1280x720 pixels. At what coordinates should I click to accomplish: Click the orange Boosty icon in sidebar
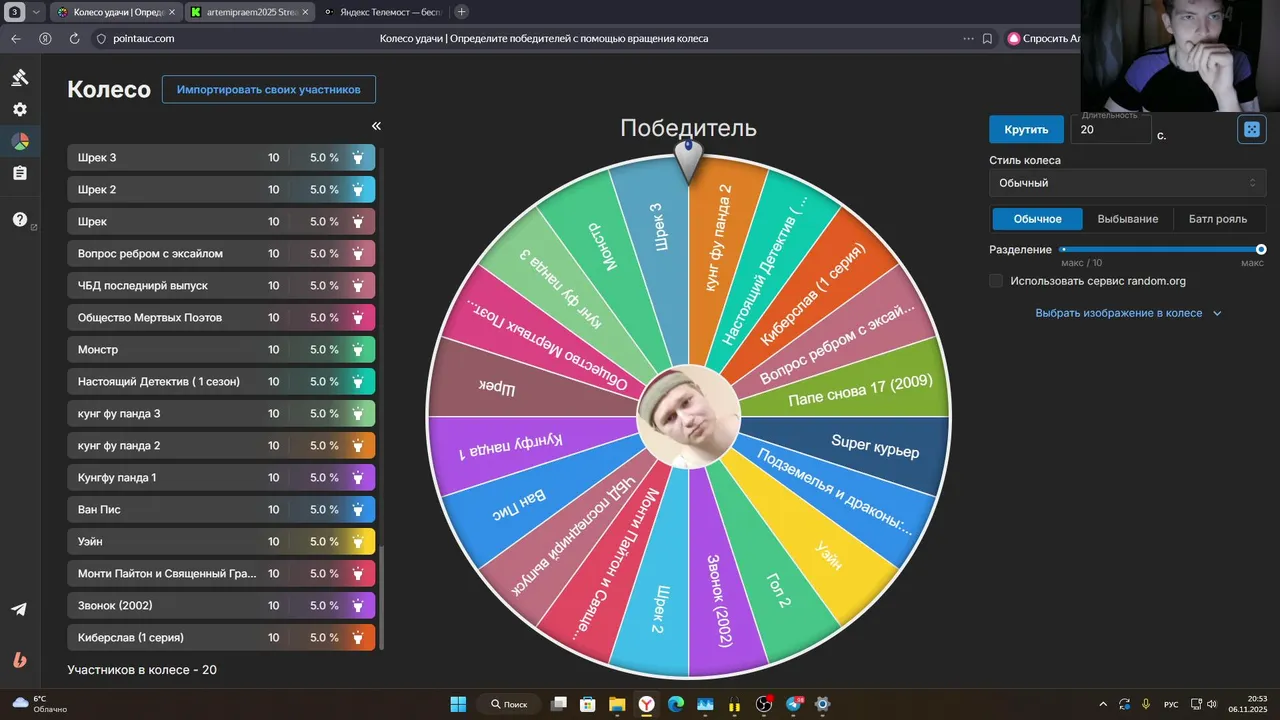pyautogui.click(x=20, y=660)
